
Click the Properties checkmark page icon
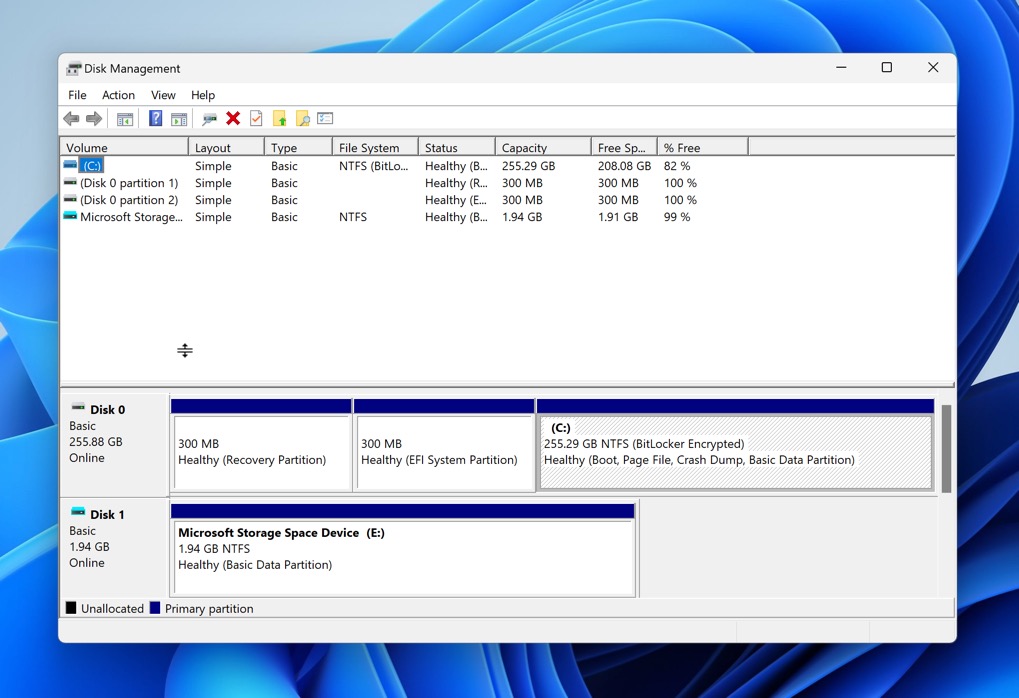click(x=256, y=119)
